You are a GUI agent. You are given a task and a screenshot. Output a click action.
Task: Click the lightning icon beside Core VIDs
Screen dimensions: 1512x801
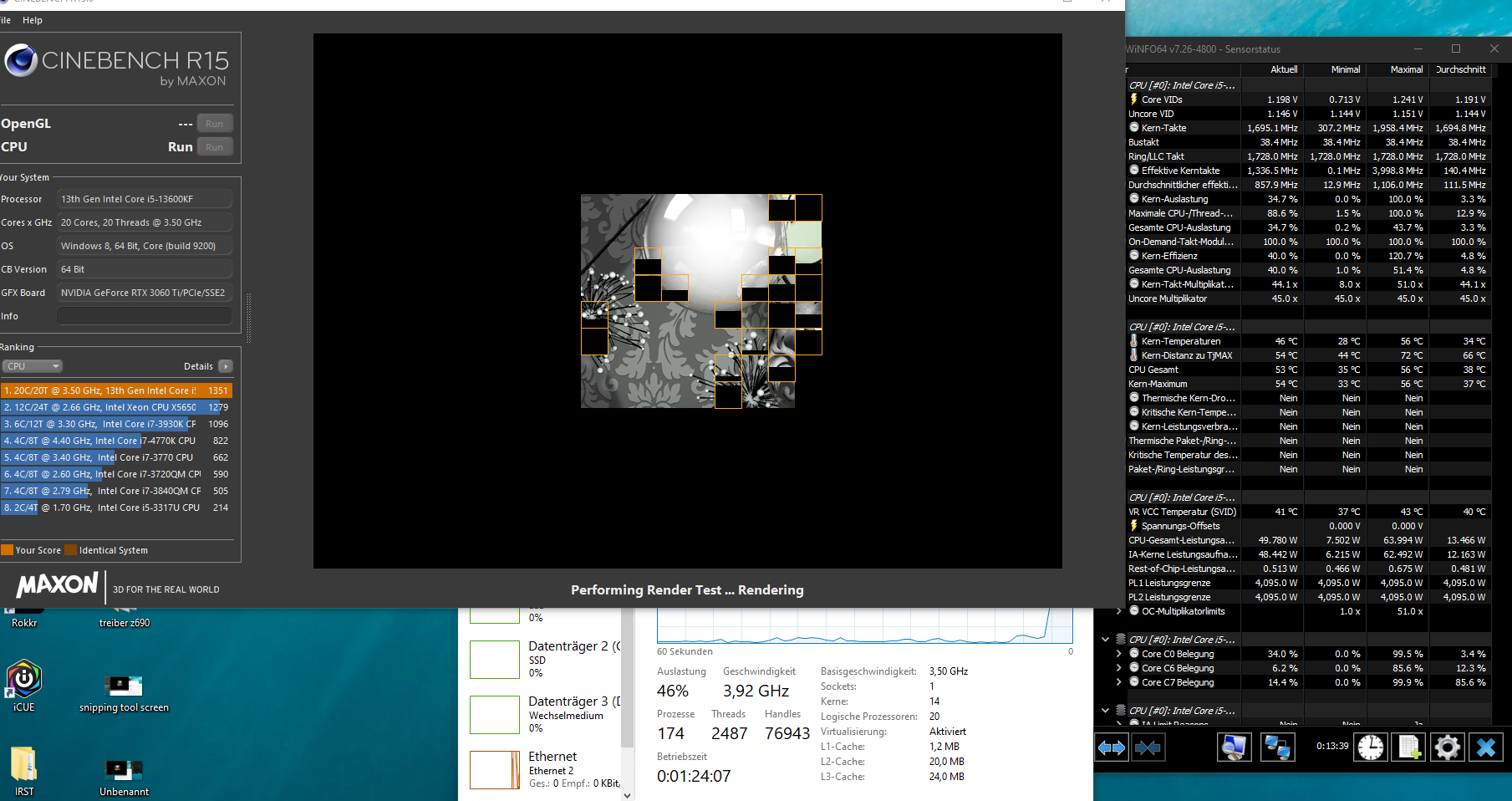pyautogui.click(x=1134, y=99)
